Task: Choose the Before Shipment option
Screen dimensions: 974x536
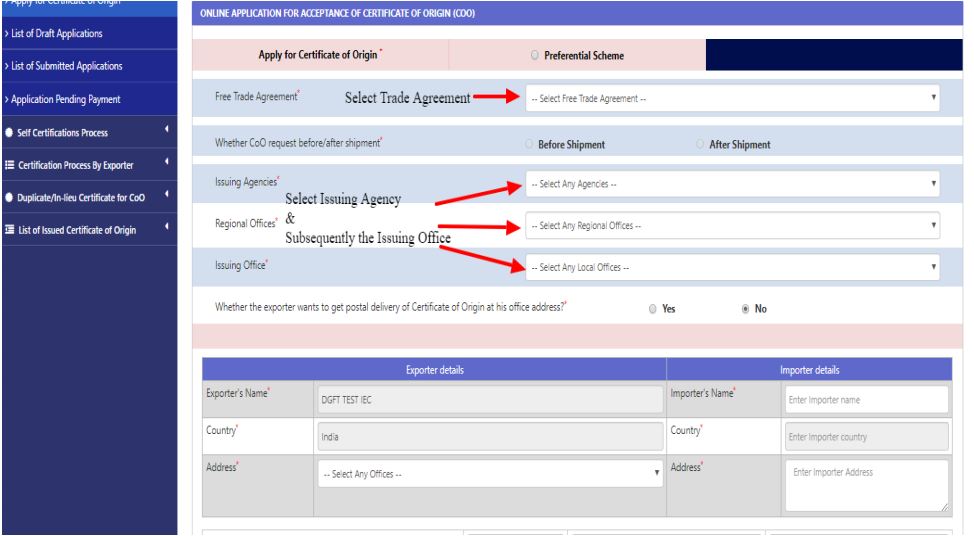Action: (x=529, y=145)
